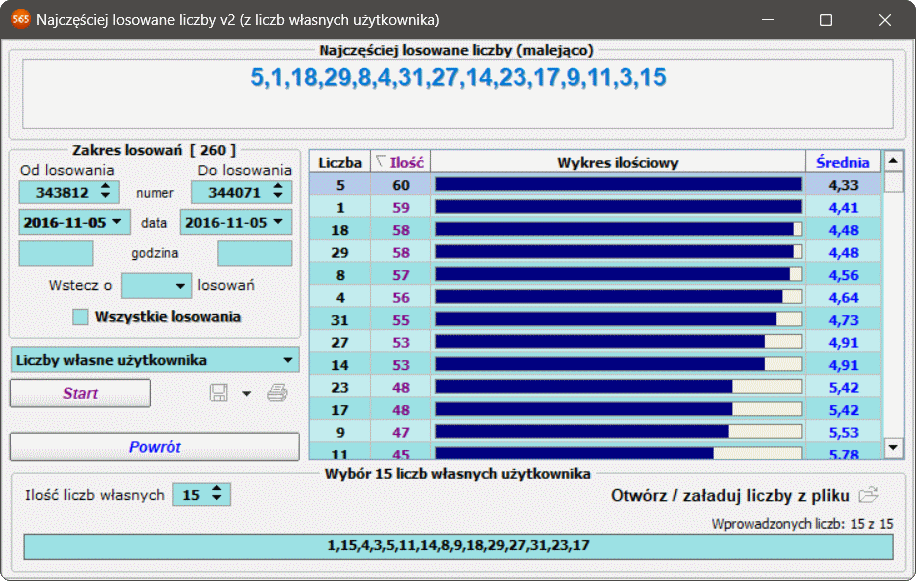The height and width of the screenshot is (581, 916).
Task: Open the Wstecz o losowań dropdown
Action: tap(180, 286)
